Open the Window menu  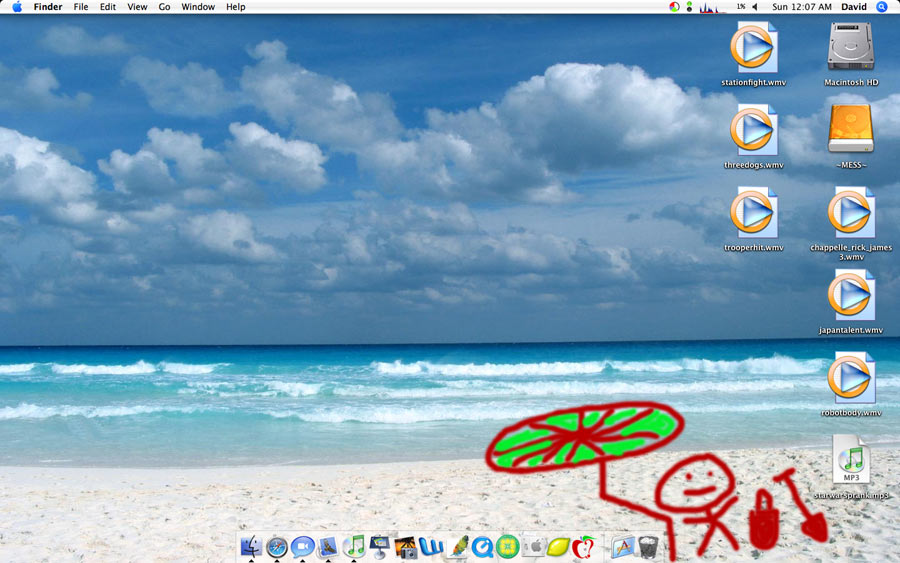(198, 7)
